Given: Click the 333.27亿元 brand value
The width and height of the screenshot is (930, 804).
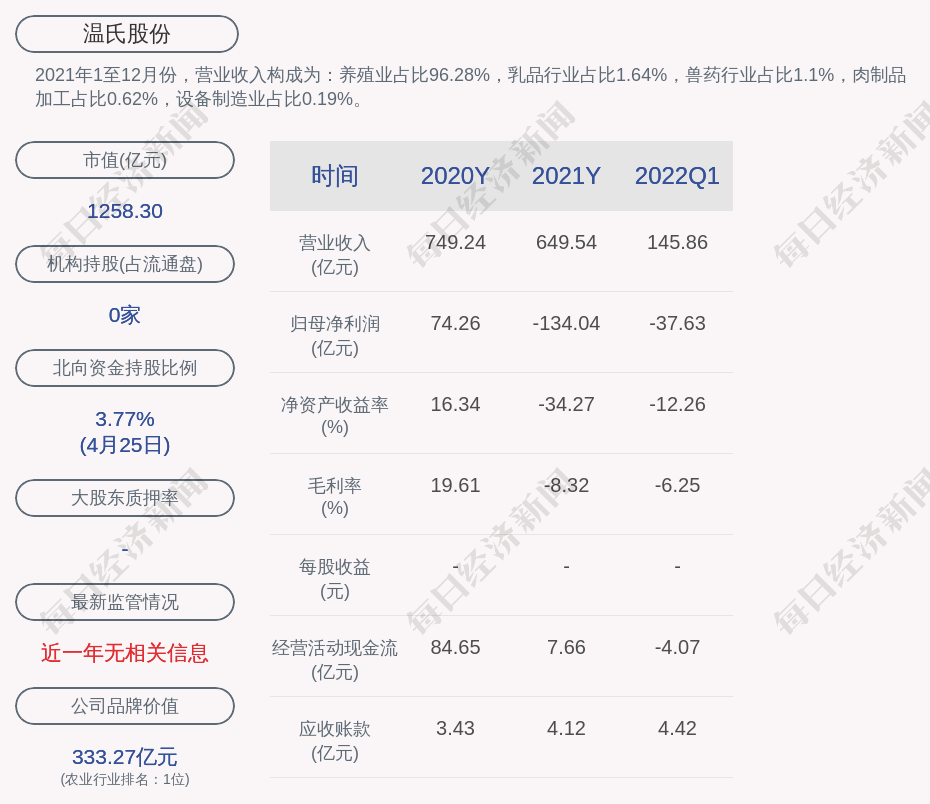Looking at the screenshot, I should pos(125,757).
